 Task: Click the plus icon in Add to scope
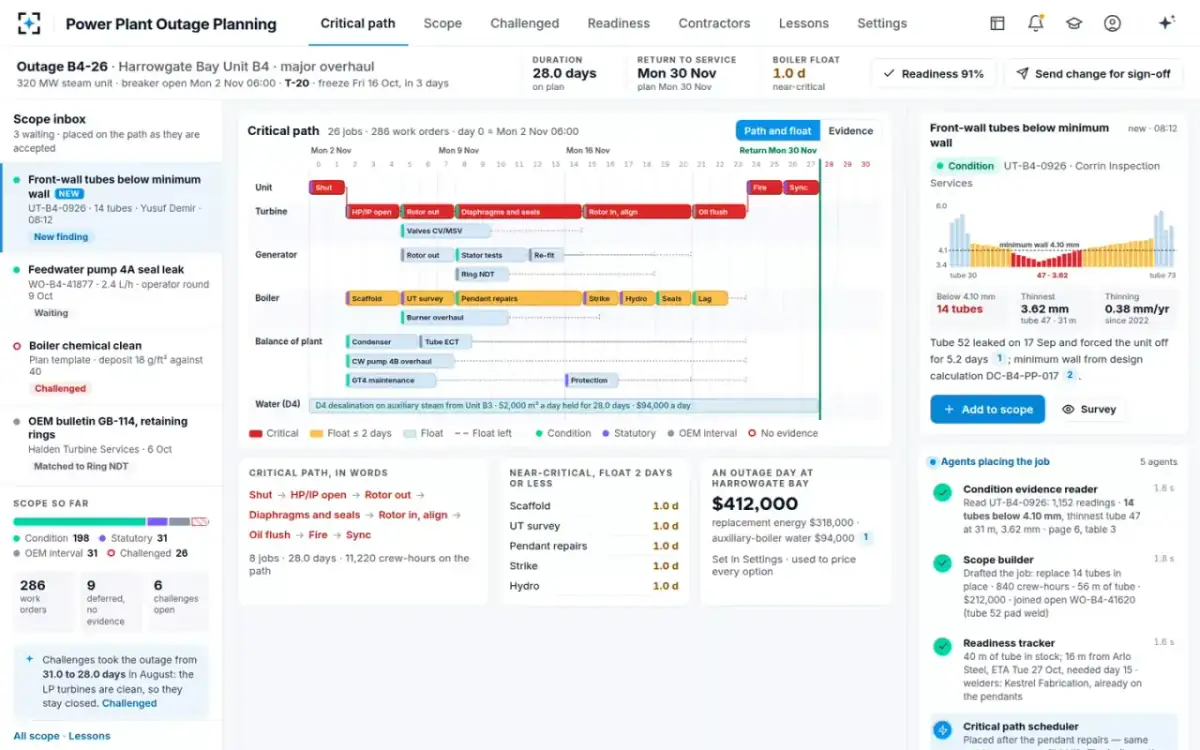coord(948,409)
